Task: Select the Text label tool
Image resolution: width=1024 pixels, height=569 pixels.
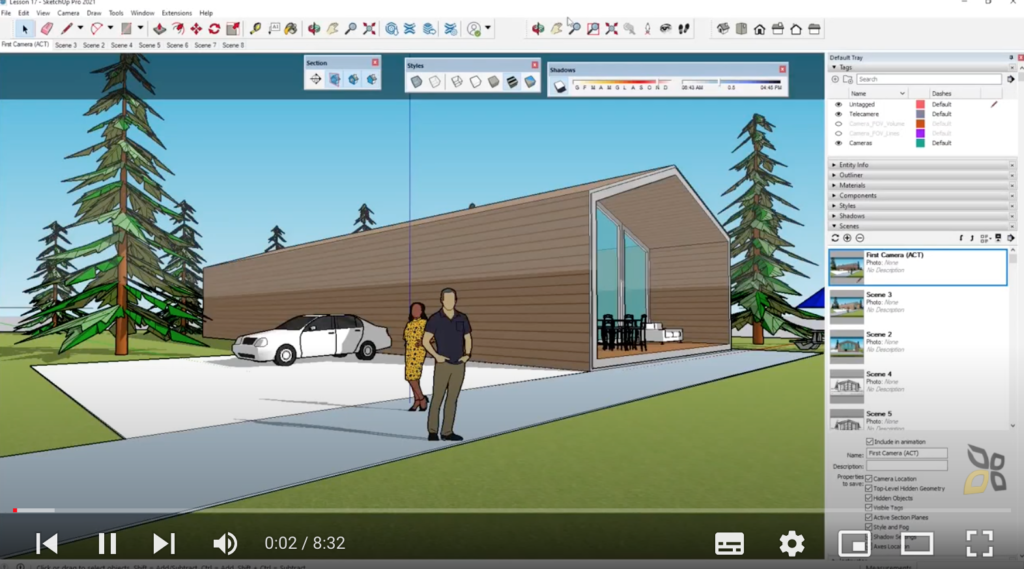Action: point(274,29)
